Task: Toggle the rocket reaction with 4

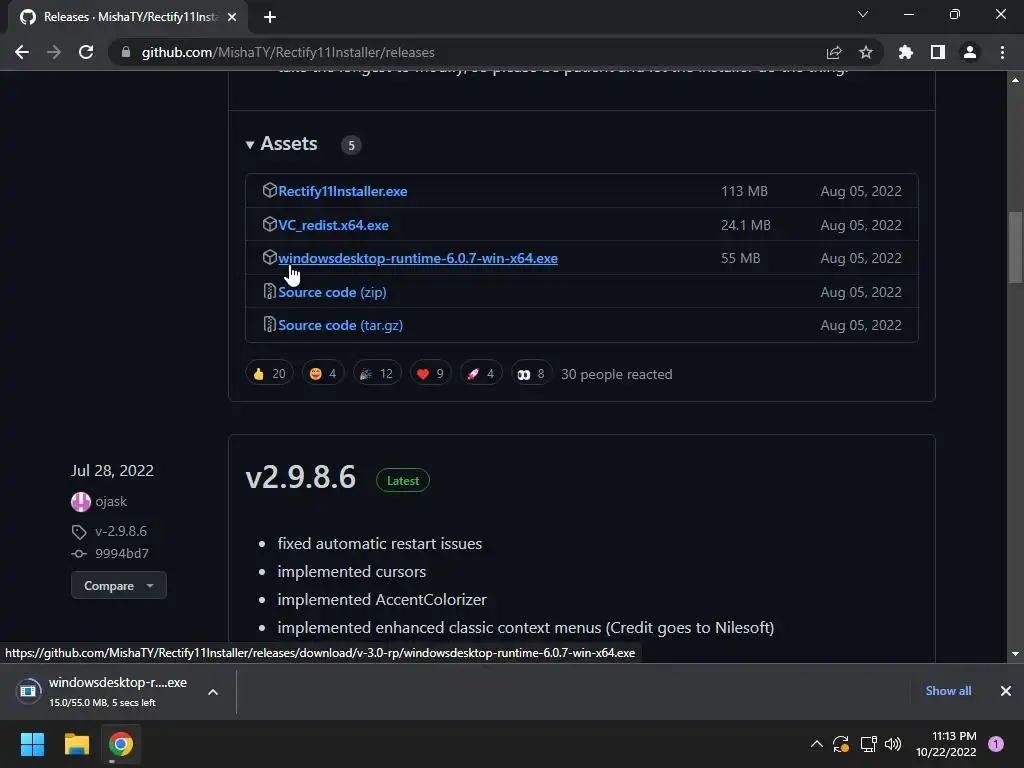Action: pyautogui.click(x=481, y=374)
